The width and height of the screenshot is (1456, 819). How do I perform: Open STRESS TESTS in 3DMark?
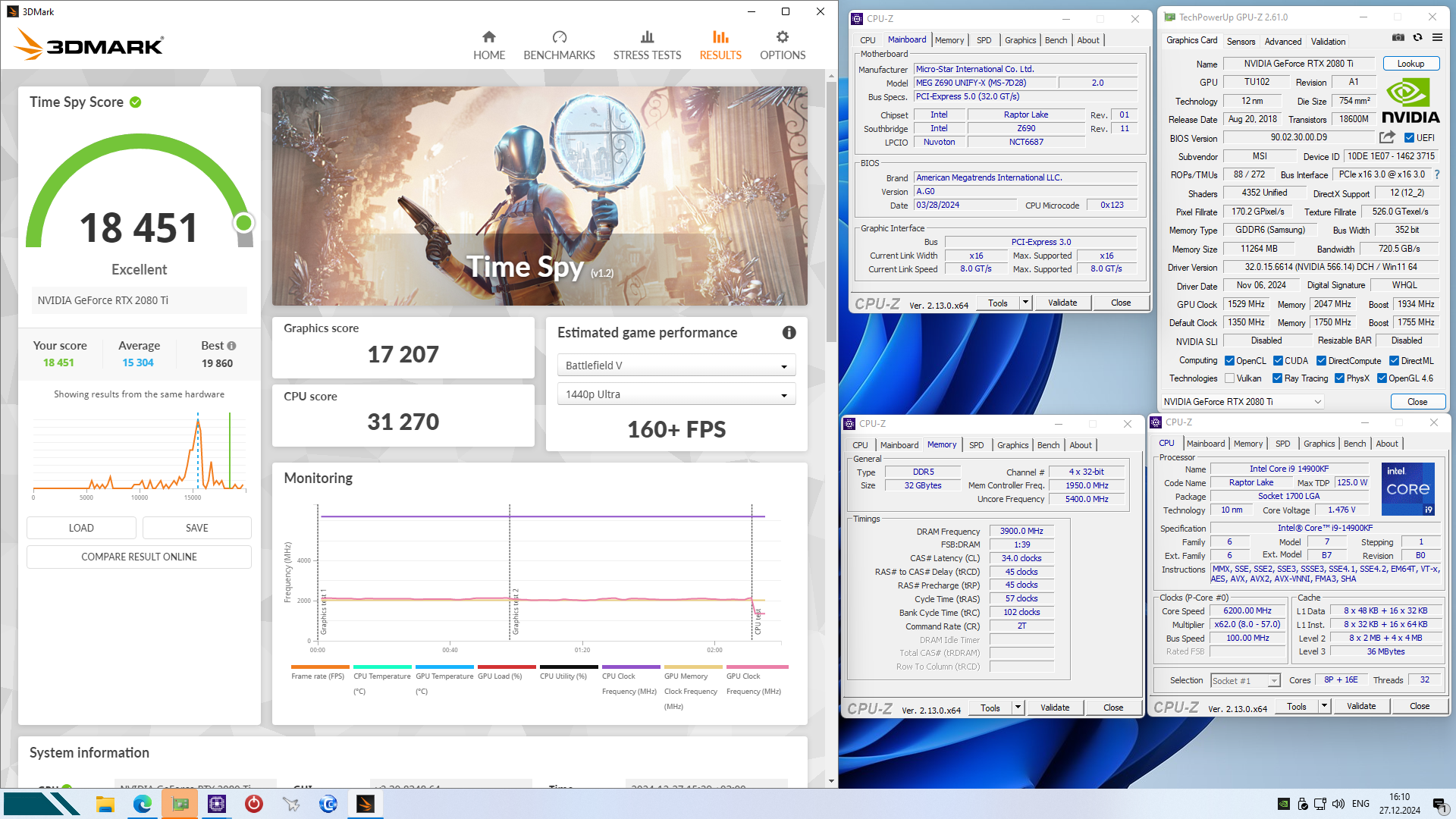coord(647,46)
